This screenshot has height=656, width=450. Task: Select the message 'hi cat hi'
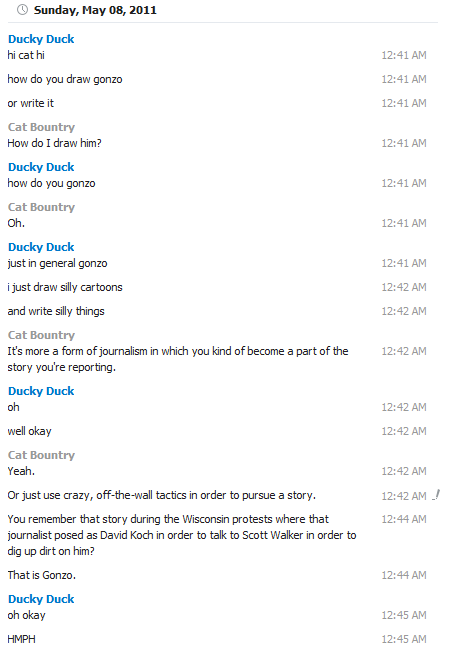26,55
